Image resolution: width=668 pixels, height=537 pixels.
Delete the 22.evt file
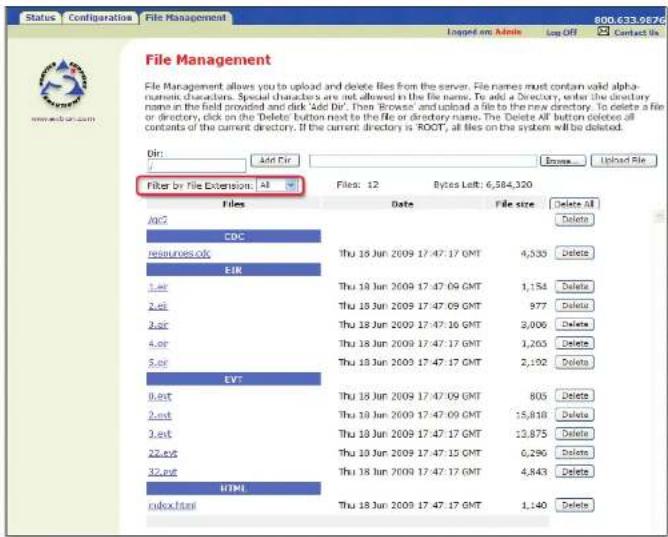(575, 453)
